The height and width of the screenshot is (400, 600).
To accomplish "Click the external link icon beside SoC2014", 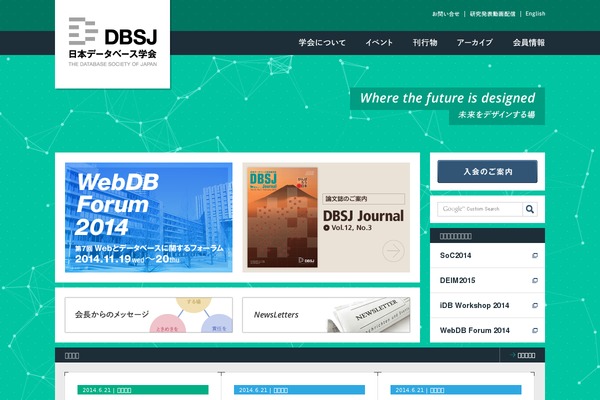I will [535, 255].
